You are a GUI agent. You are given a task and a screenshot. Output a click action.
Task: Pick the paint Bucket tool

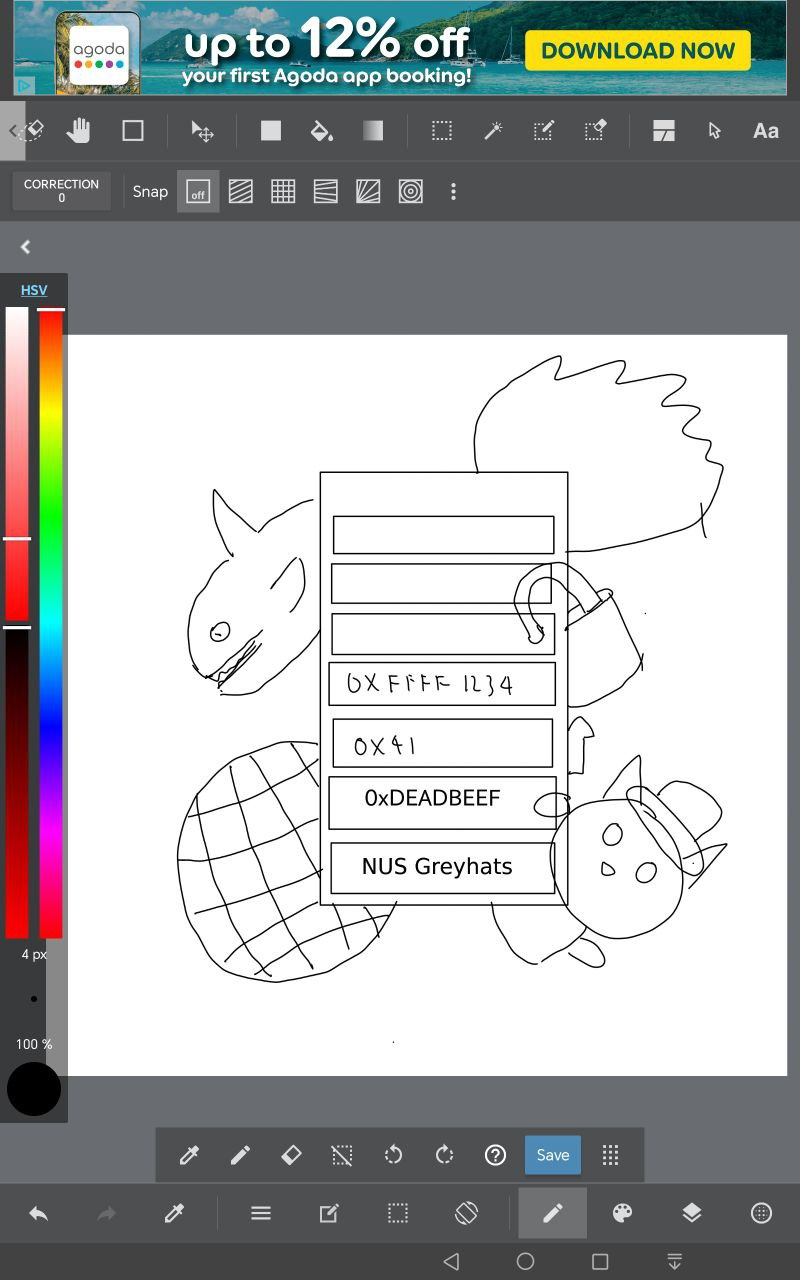point(322,131)
